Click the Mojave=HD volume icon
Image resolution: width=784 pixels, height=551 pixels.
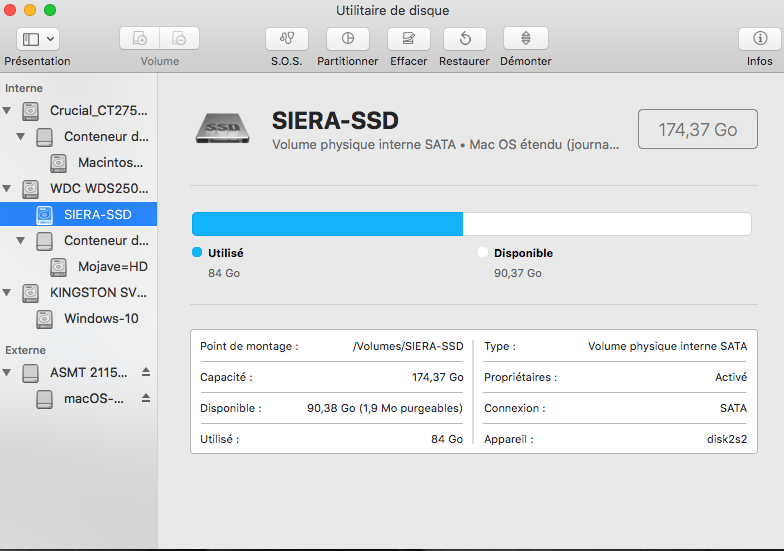pyautogui.click(x=58, y=267)
